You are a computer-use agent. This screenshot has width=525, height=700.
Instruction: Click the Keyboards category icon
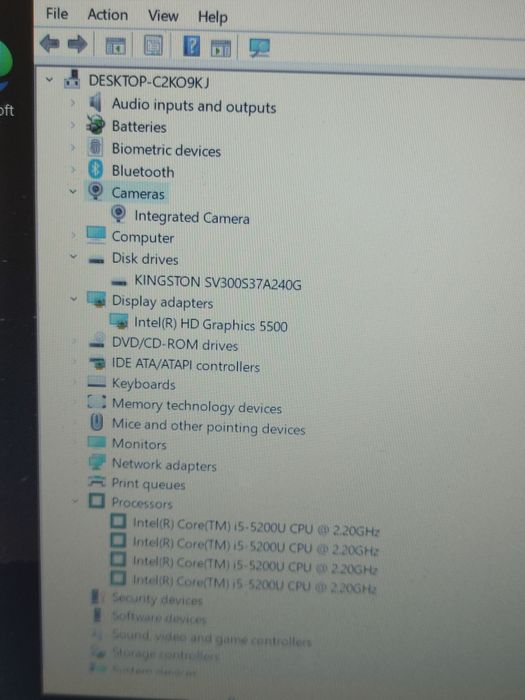click(97, 382)
